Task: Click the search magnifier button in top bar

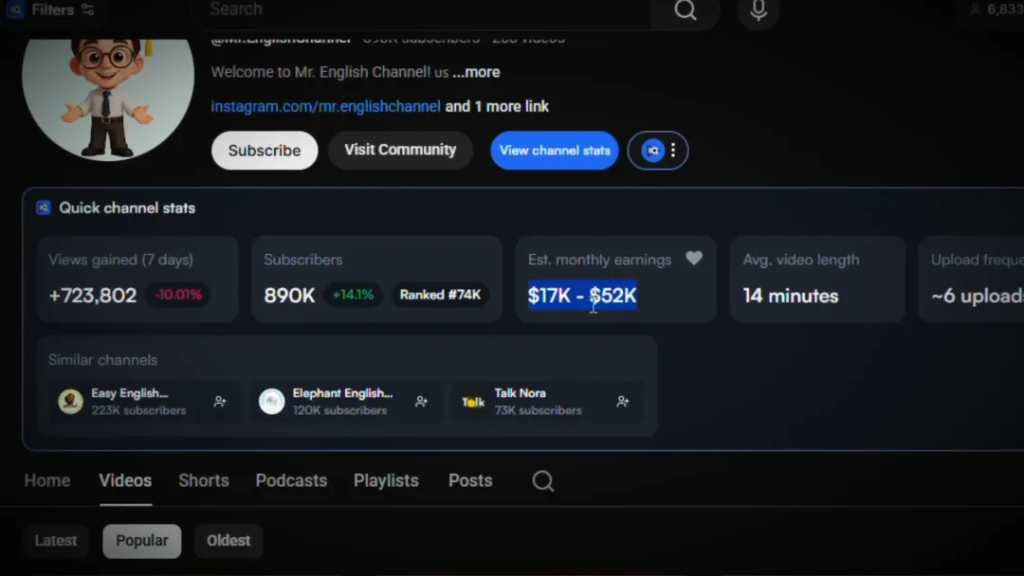Action: (685, 10)
